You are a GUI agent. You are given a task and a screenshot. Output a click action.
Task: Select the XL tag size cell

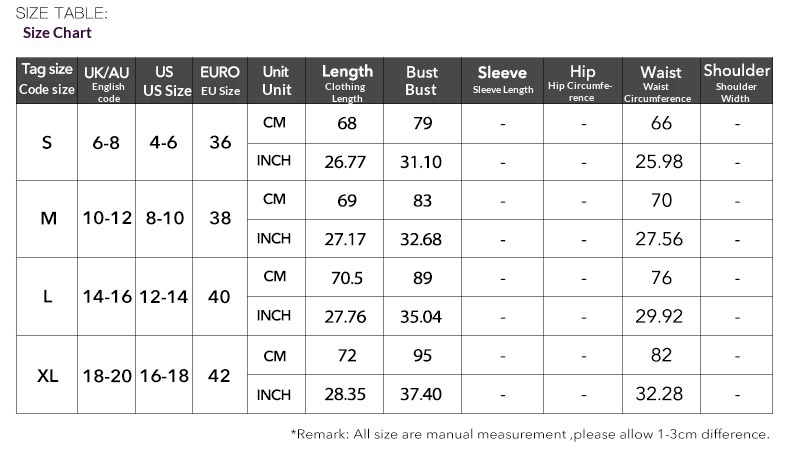click(47, 376)
